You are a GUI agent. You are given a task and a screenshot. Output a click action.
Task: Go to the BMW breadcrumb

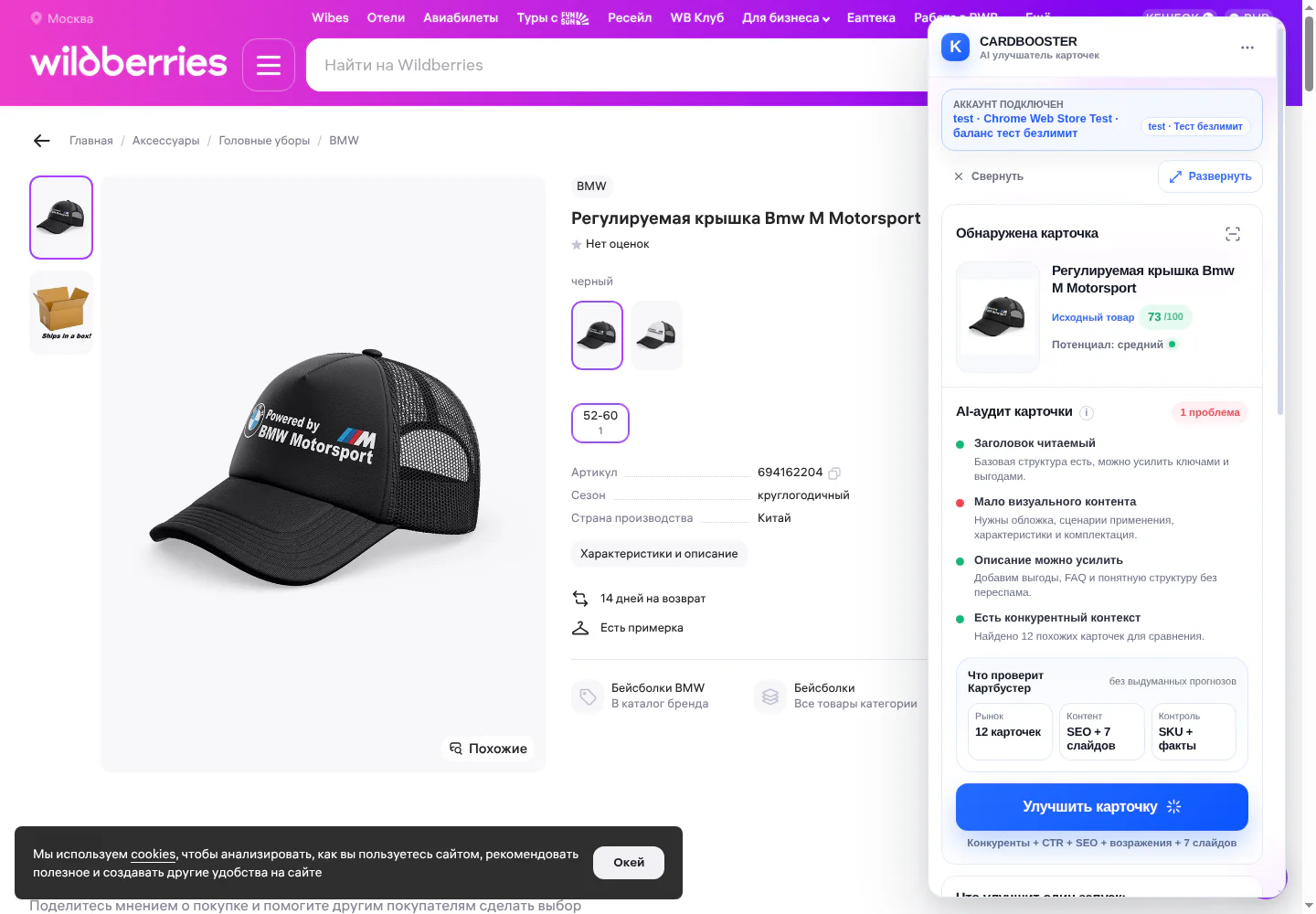click(x=344, y=141)
